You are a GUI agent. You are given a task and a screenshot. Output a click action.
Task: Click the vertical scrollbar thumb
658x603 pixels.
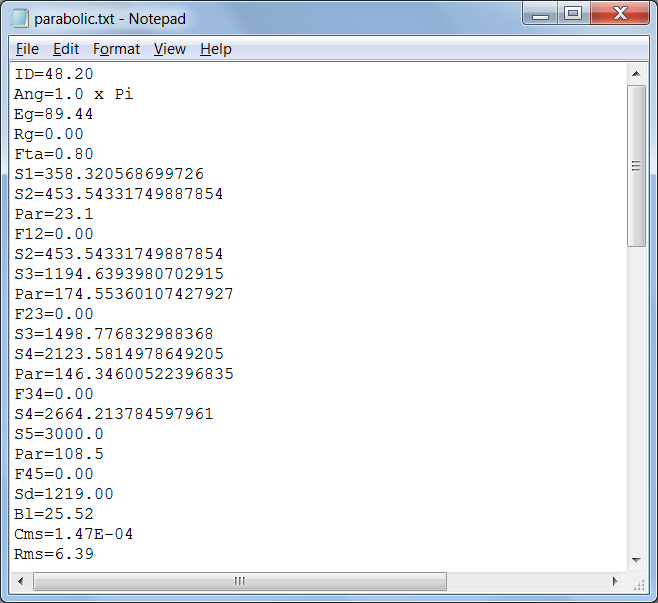[636, 166]
